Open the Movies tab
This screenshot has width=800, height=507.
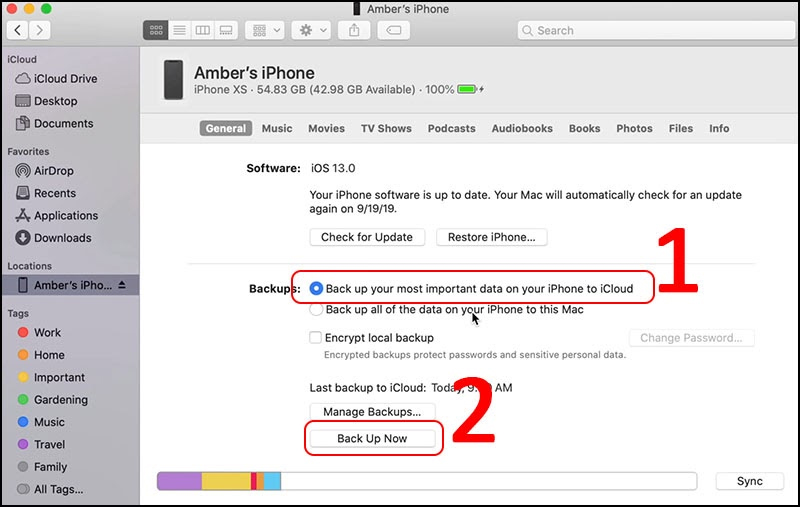327,129
